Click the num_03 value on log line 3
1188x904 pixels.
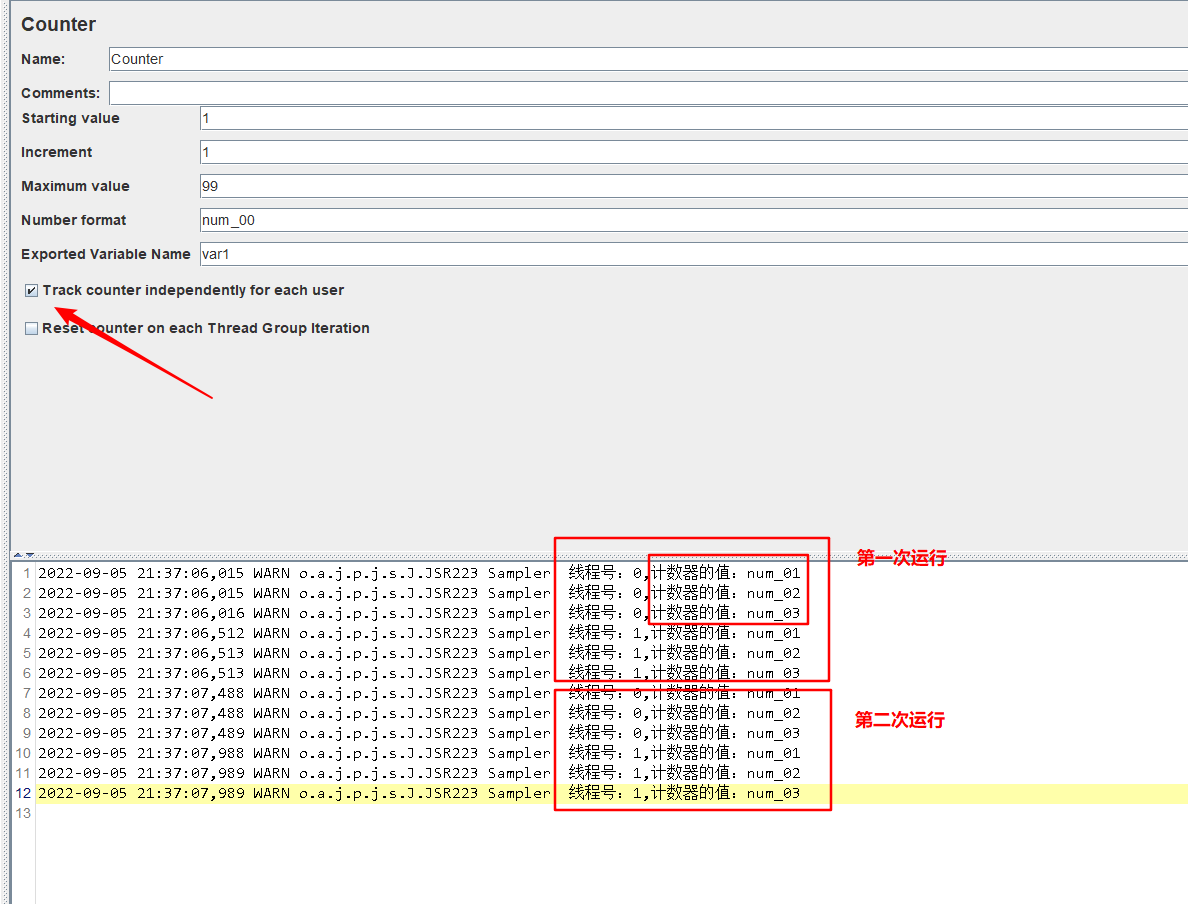pos(773,613)
